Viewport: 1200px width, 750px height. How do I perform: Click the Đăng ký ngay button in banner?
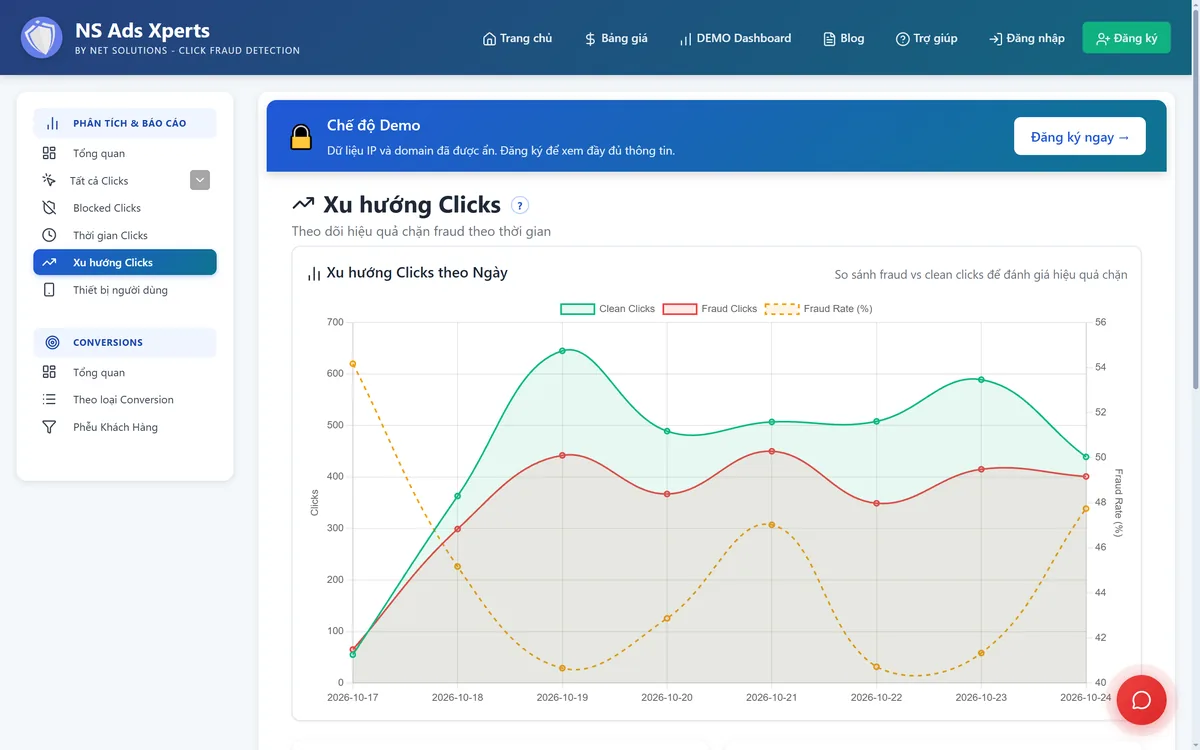[x=1080, y=136]
